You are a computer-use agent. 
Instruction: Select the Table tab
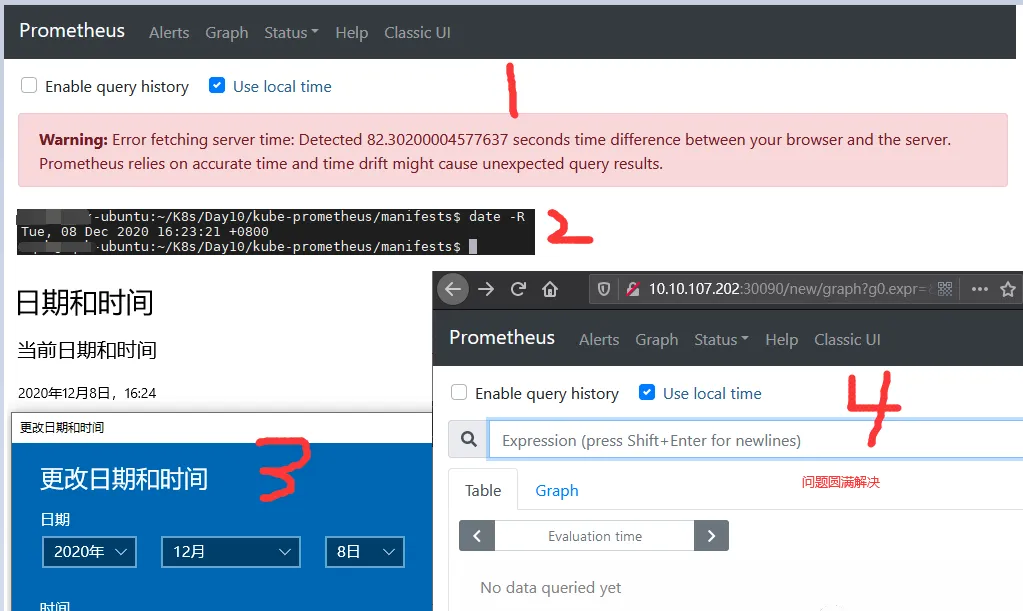[x=483, y=490]
